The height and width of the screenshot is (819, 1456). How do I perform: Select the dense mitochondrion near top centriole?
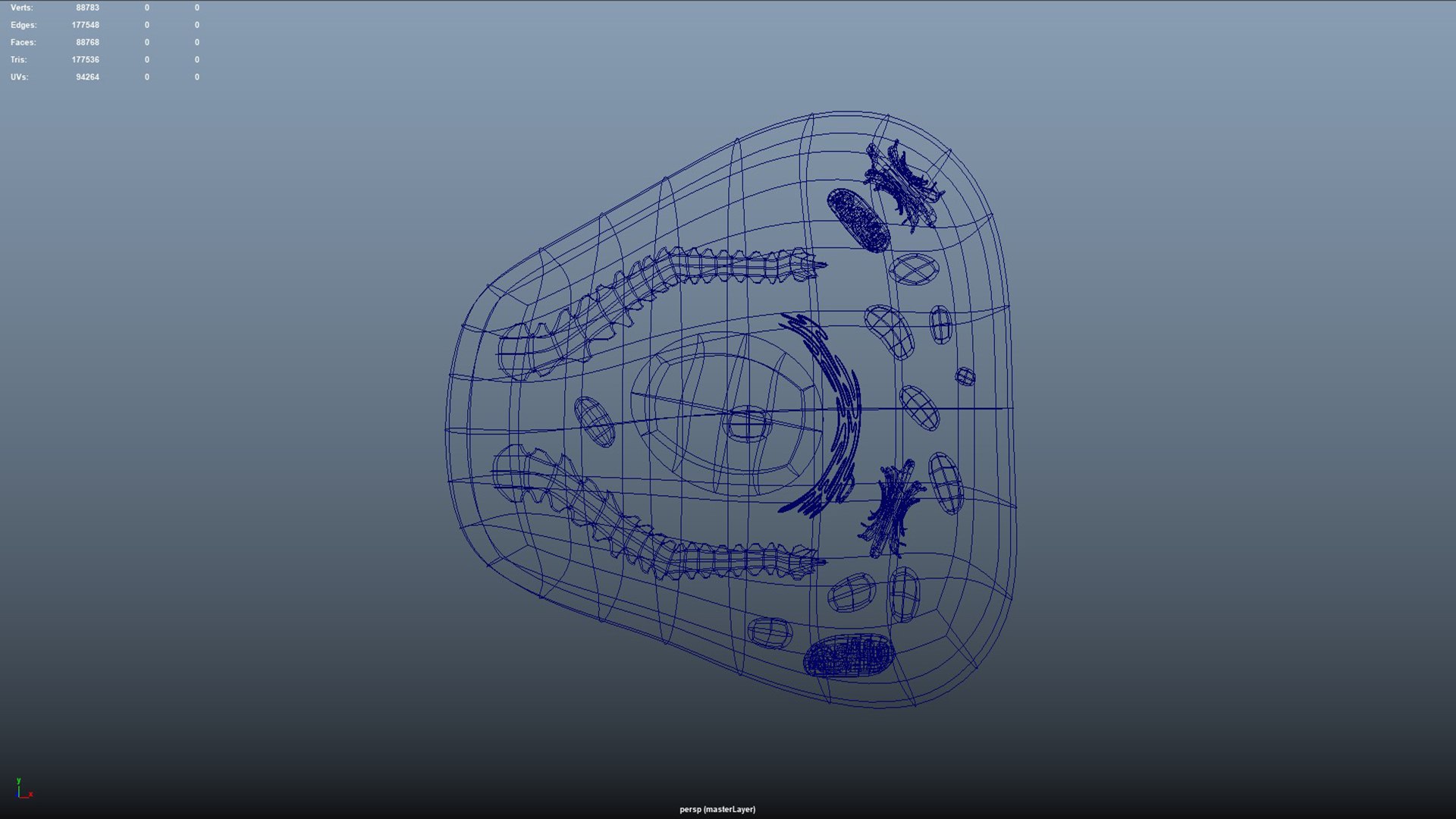(x=858, y=220)
